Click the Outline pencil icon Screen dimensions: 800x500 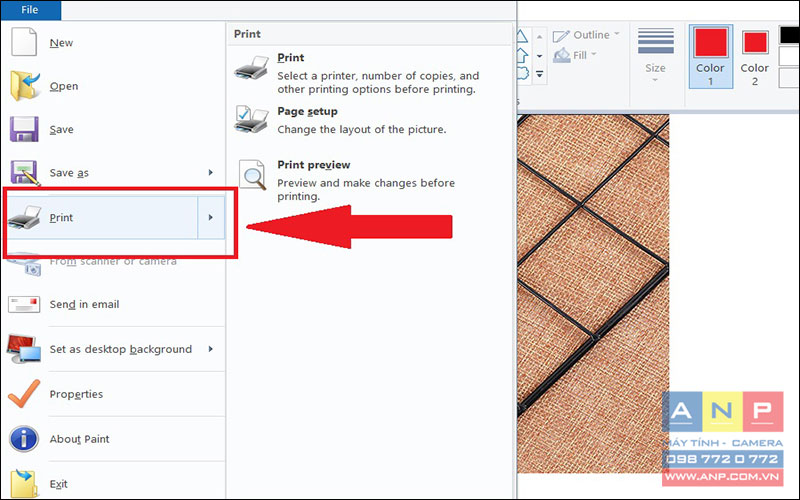click(x=561, y=36)
